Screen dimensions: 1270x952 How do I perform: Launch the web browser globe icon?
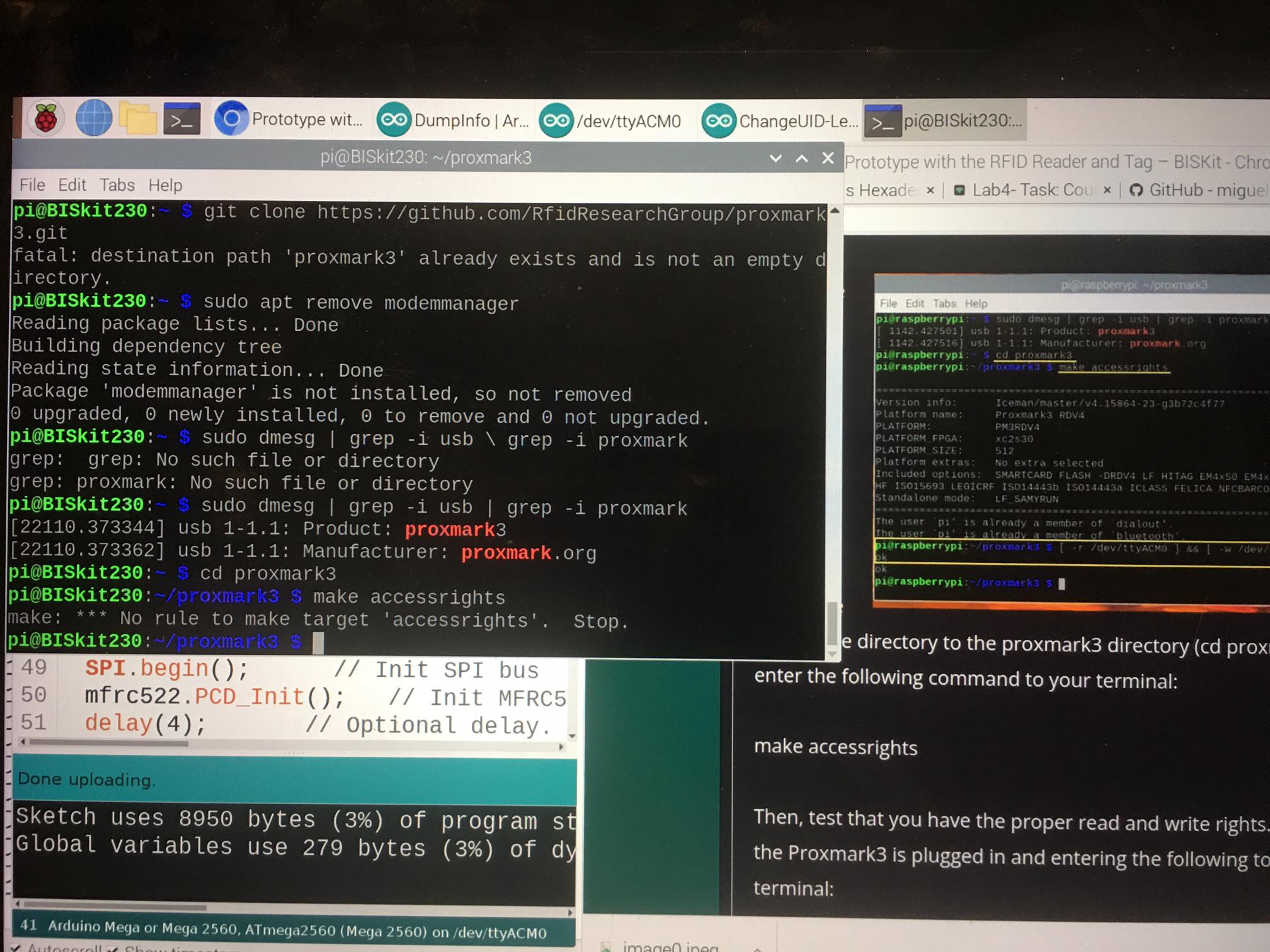click(x=94, y=118)
